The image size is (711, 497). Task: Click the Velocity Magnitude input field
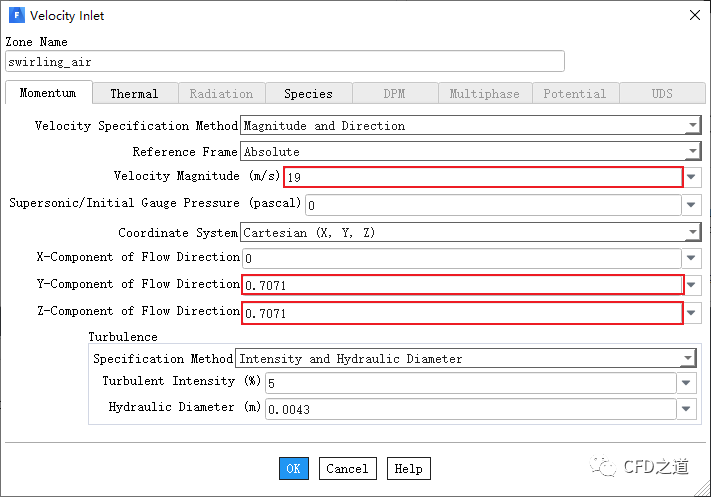(482, 178)
